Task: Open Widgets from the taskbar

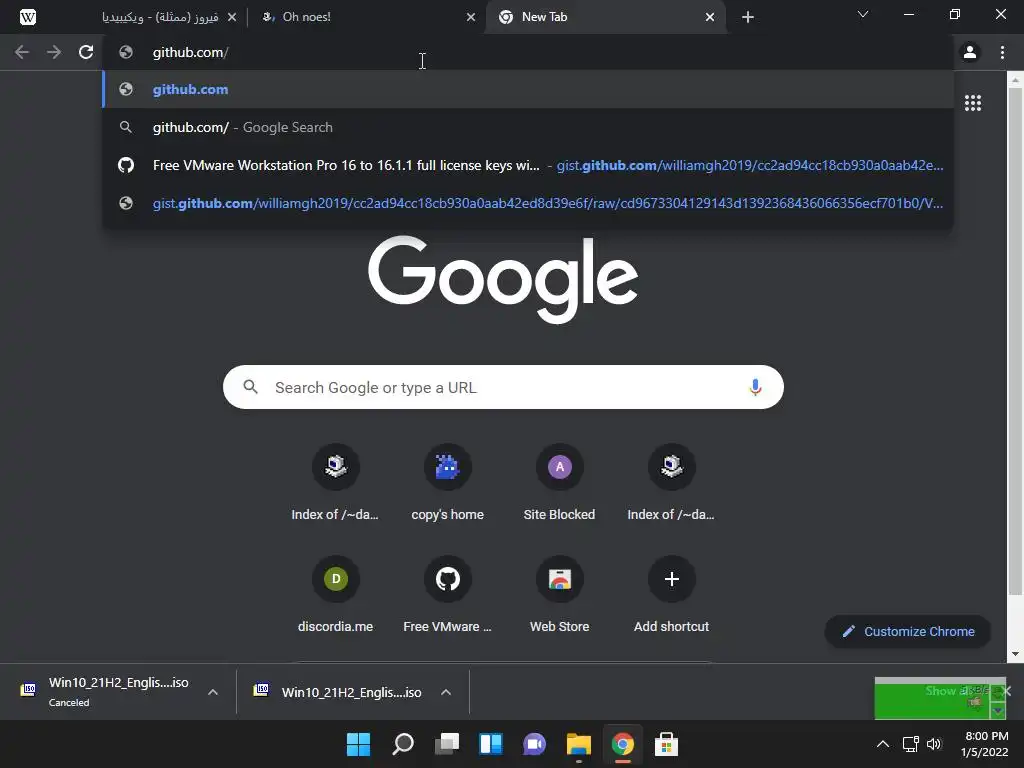Action: point(491,744)
